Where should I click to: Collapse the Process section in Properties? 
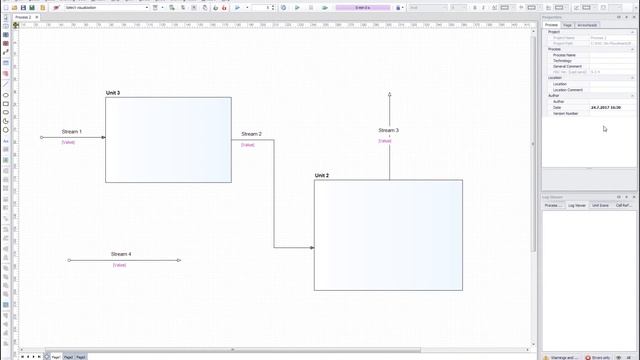(633, 49)
